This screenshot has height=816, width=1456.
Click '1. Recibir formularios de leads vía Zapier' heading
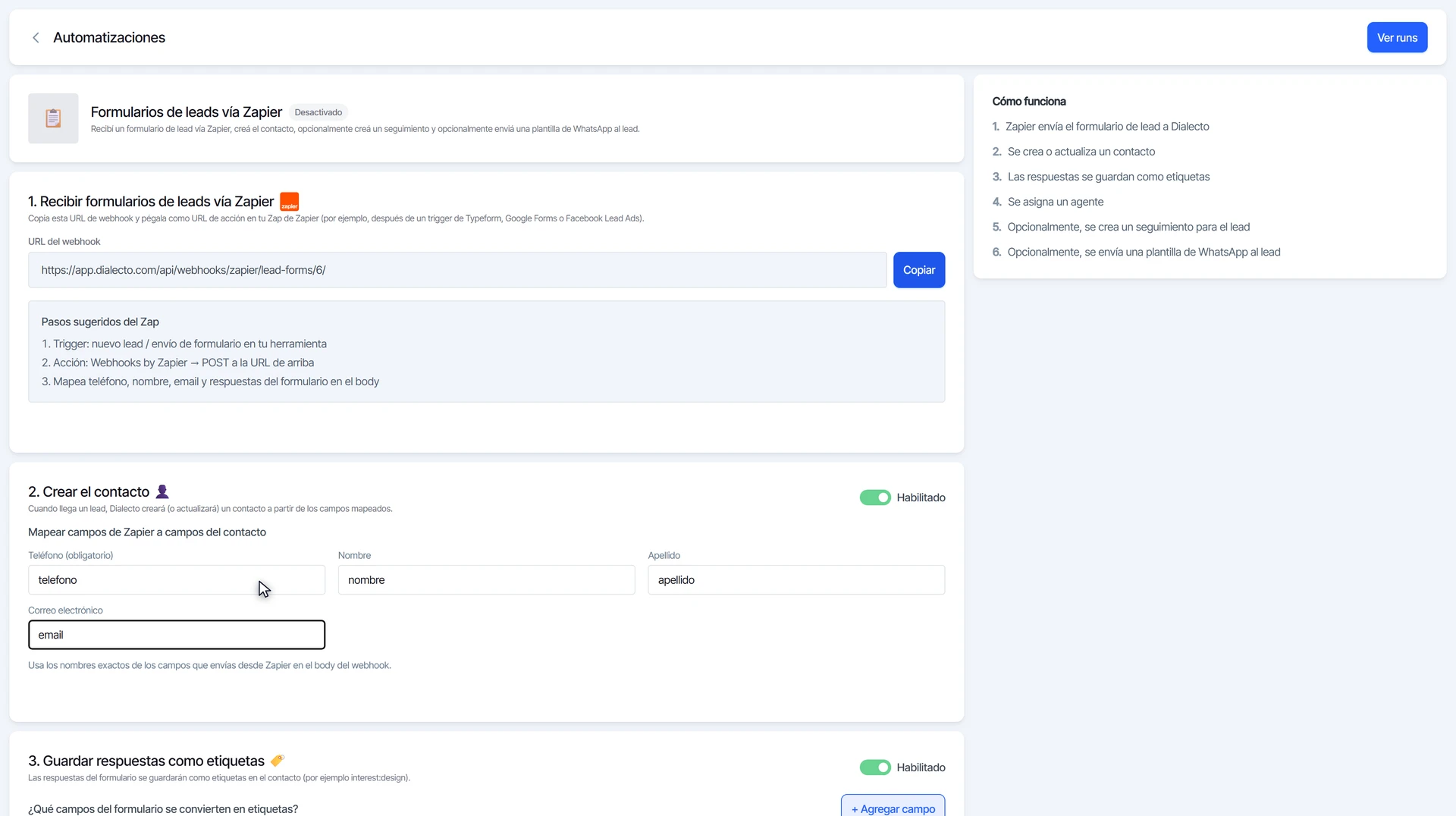click(x=151, y=201)
